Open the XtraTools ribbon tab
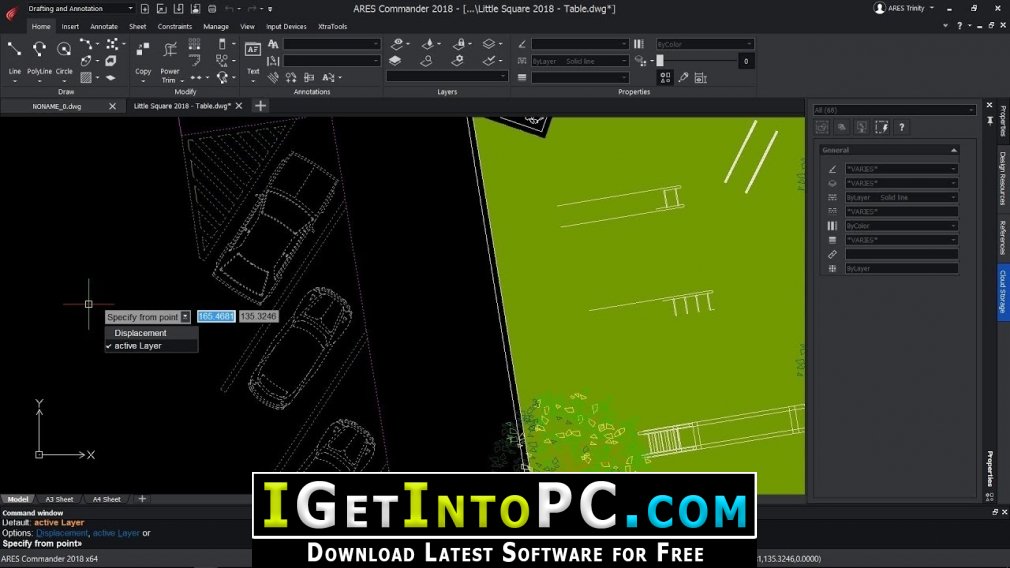Image resolution: width=1010 pixels, height=568 pixels. (332, 26)
